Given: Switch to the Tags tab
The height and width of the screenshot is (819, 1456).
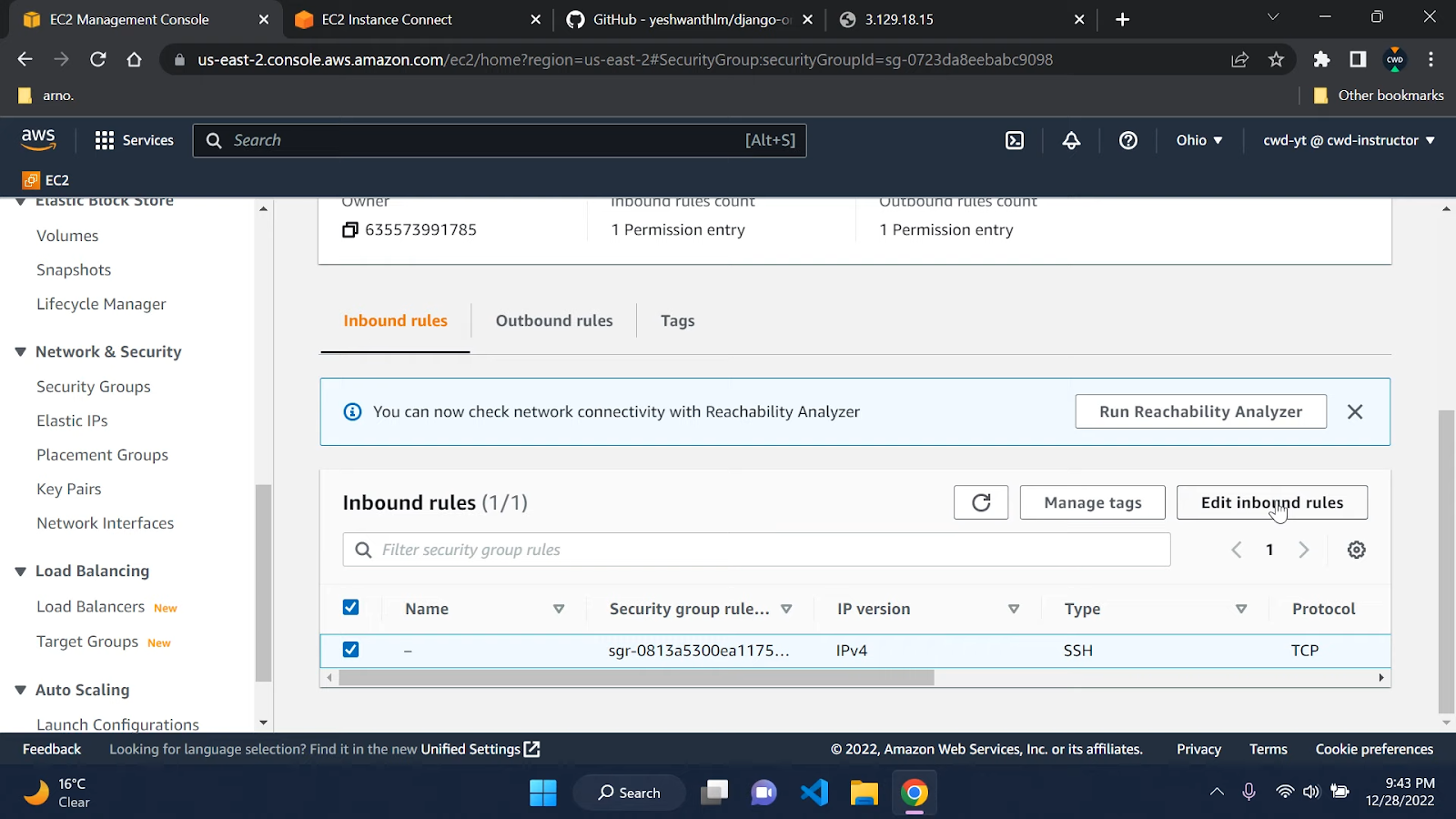Looking at the screenshot, I should coord(678,320).
